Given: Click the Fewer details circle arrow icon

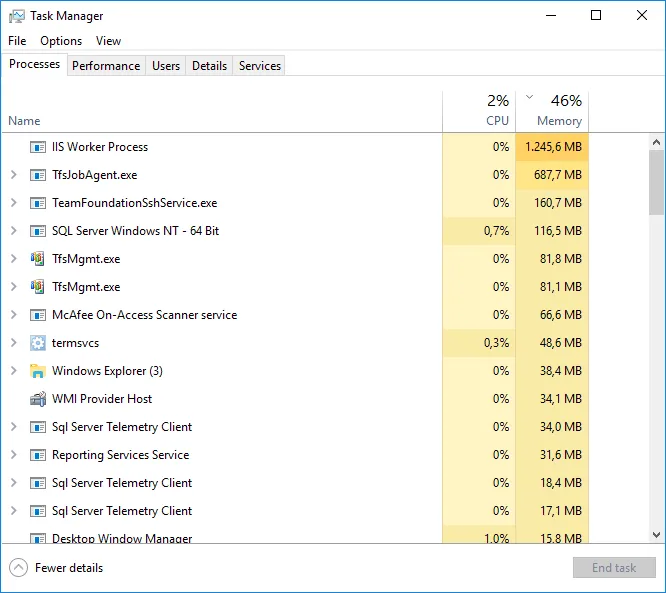Looking at the screenshot, I should pos(18,568).
